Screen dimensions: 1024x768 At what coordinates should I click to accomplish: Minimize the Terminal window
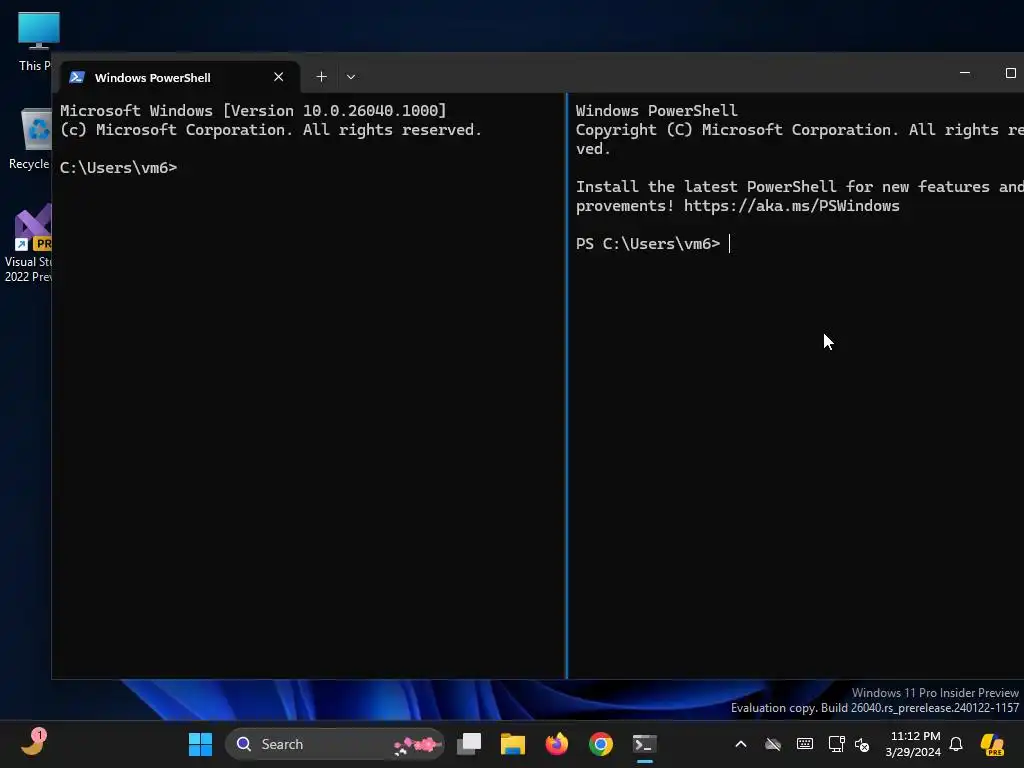[965, 72]
